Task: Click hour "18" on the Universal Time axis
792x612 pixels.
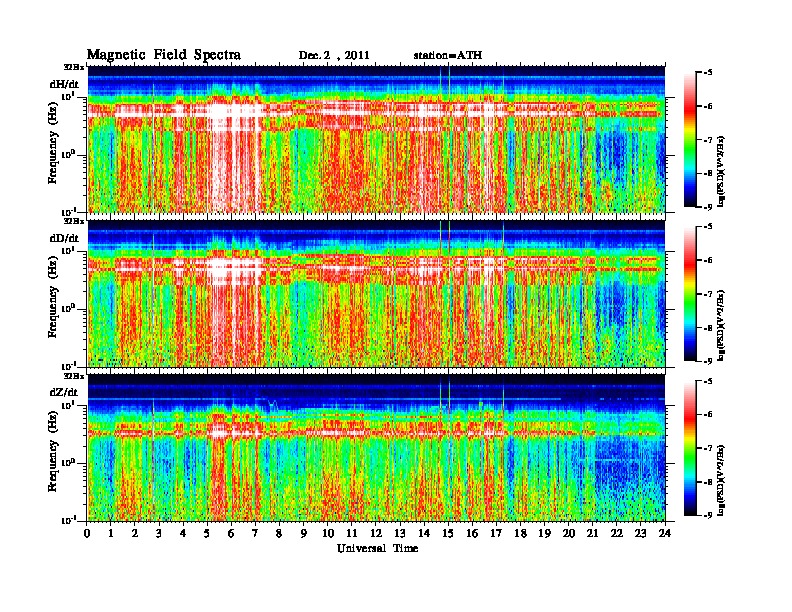Action: tap(520, 533)
